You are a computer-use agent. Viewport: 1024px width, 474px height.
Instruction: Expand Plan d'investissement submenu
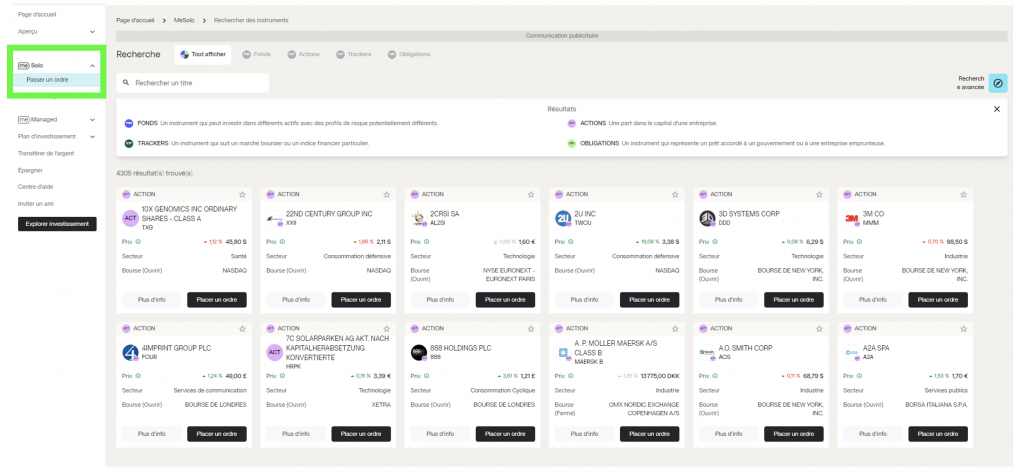(x=92, y=136)
